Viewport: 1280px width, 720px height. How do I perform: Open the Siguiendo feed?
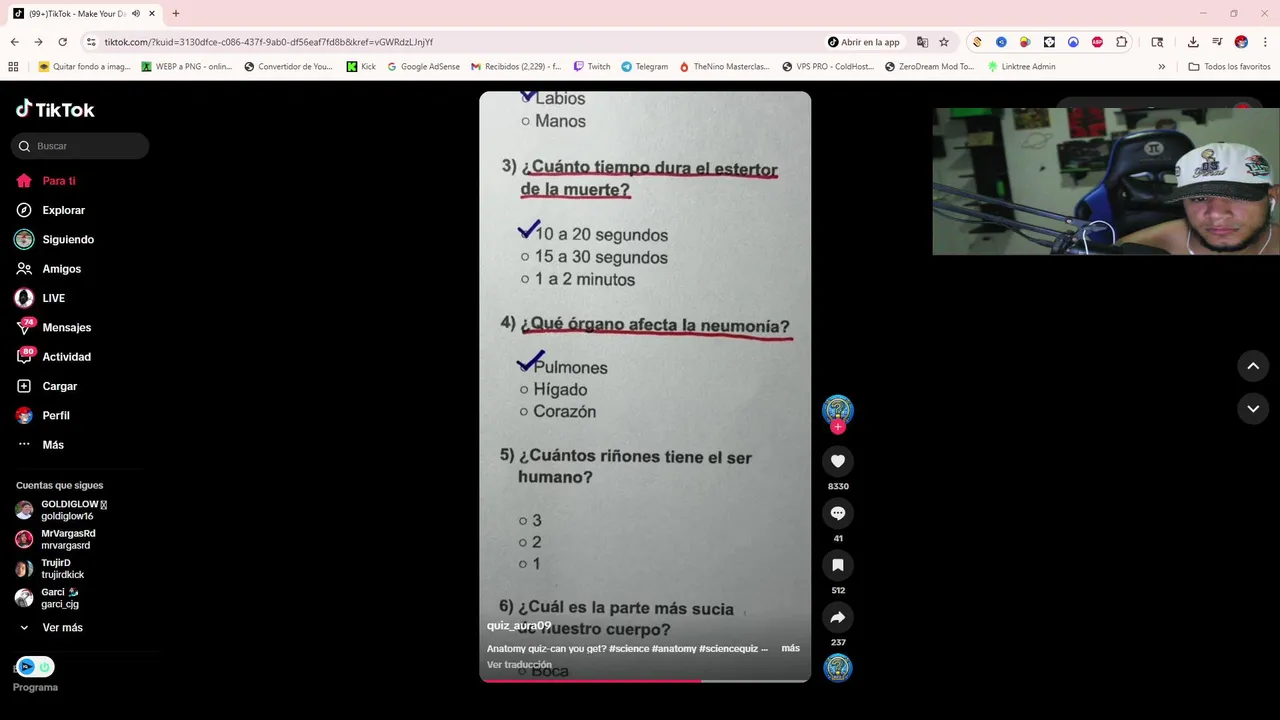pyautogui.click(x=54, y=240)
